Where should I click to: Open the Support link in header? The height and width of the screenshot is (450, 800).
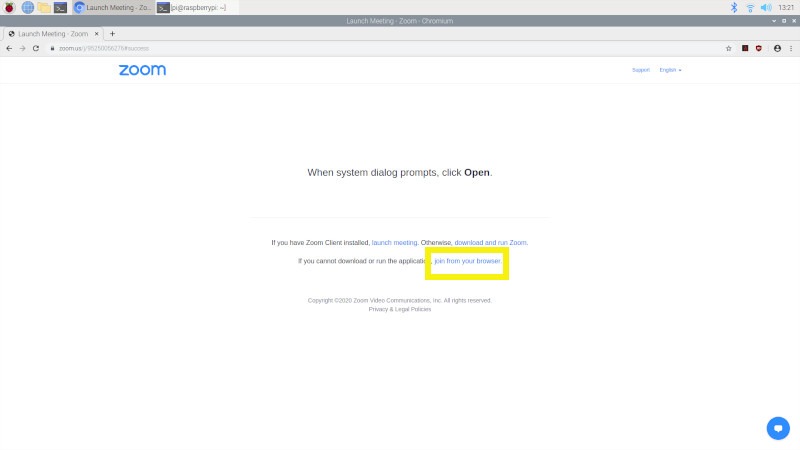641,70
